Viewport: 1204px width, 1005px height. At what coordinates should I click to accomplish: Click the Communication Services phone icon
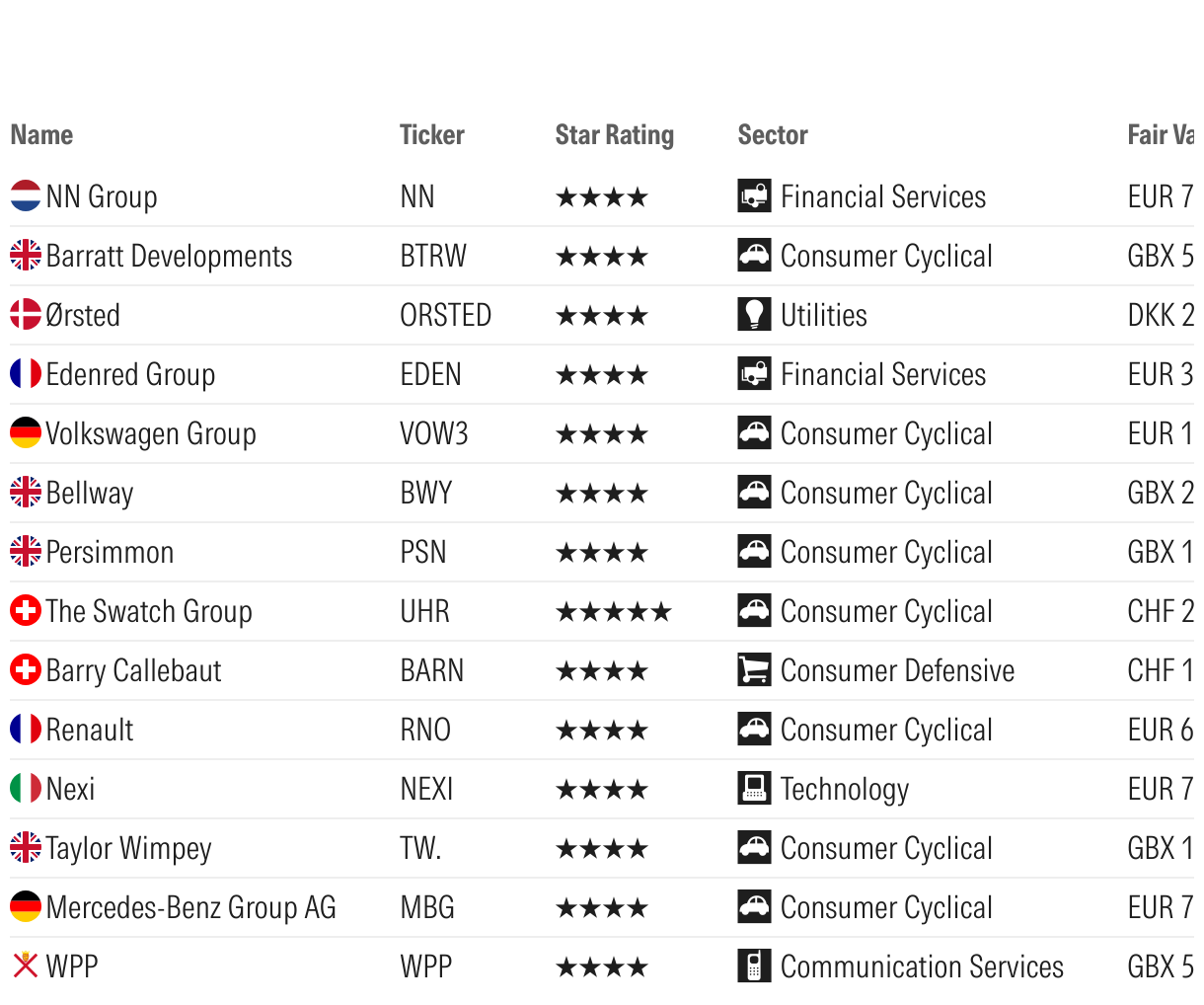click(x=755, y=966)
